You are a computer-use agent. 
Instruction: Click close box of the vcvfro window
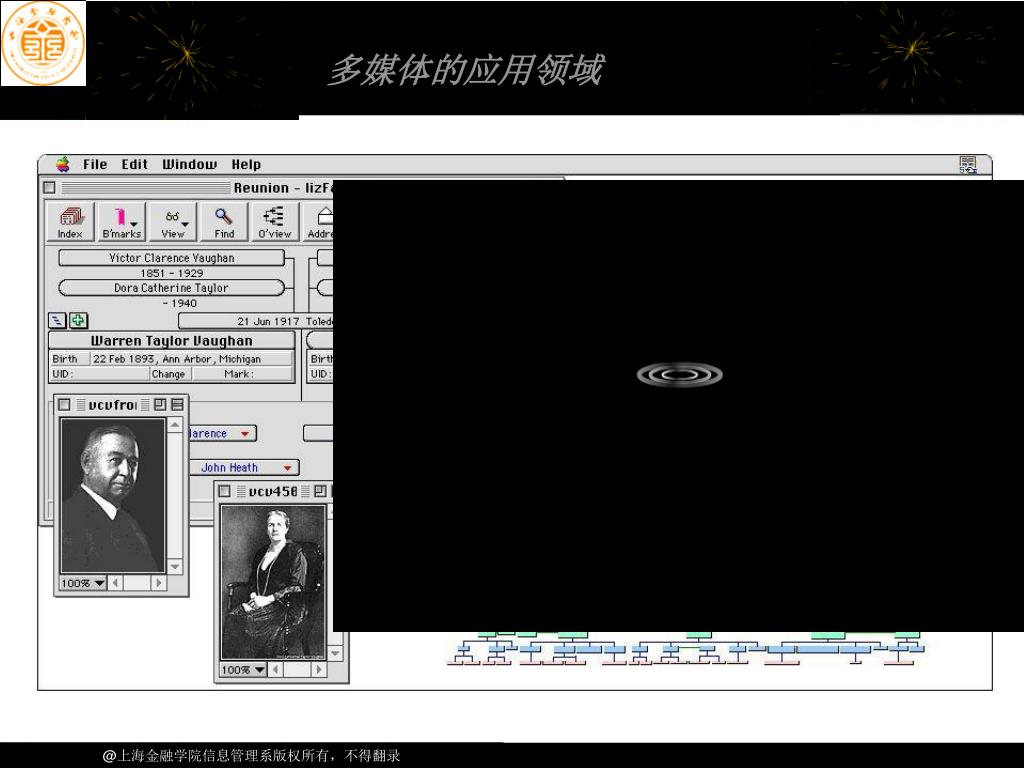(64, 405)
